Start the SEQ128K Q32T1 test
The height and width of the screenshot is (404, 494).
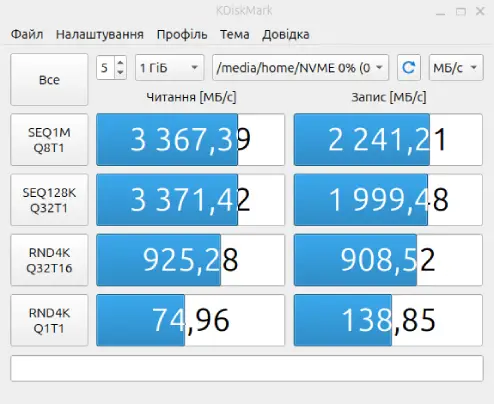(49, 200)
